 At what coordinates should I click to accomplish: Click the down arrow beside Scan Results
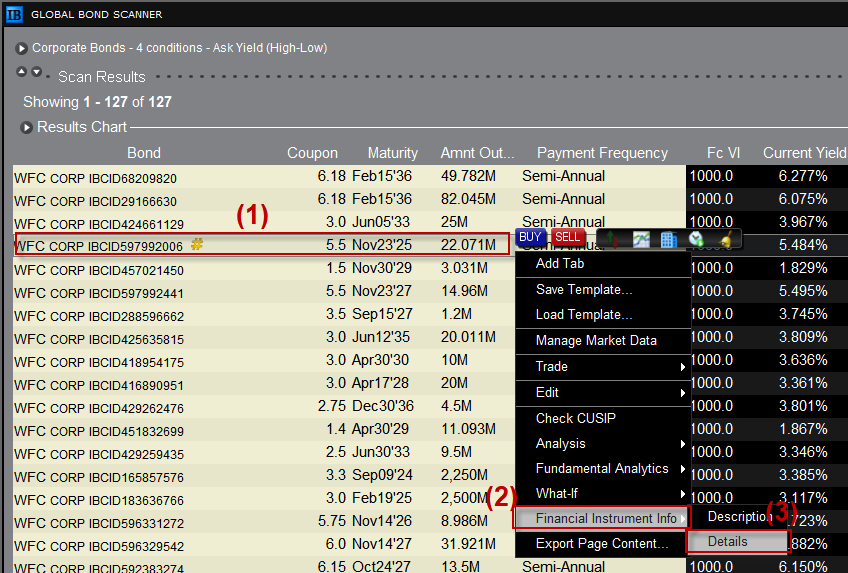tap(36, 72)
